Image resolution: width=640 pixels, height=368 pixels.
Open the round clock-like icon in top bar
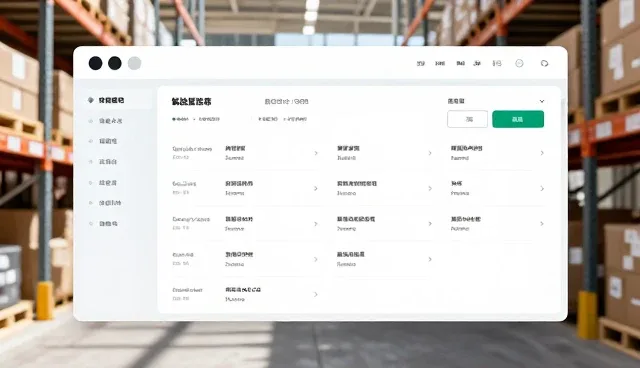519,63
